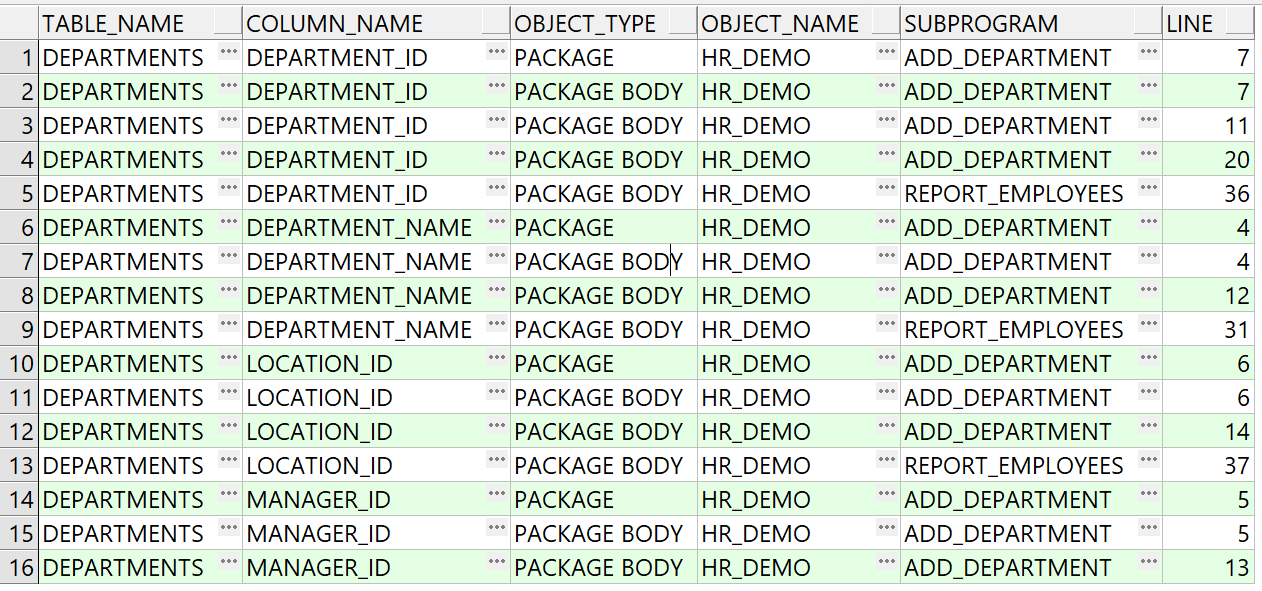Open ellipsis editor for OBJECT_NAME in row 1
Viewport: 1262px width, 591px height.
pos(886,52)
